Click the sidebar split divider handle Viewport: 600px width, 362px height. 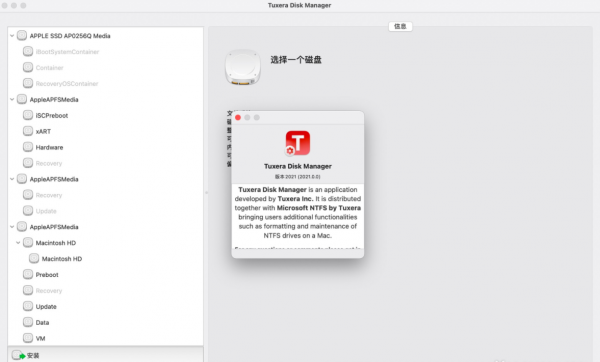206,192
